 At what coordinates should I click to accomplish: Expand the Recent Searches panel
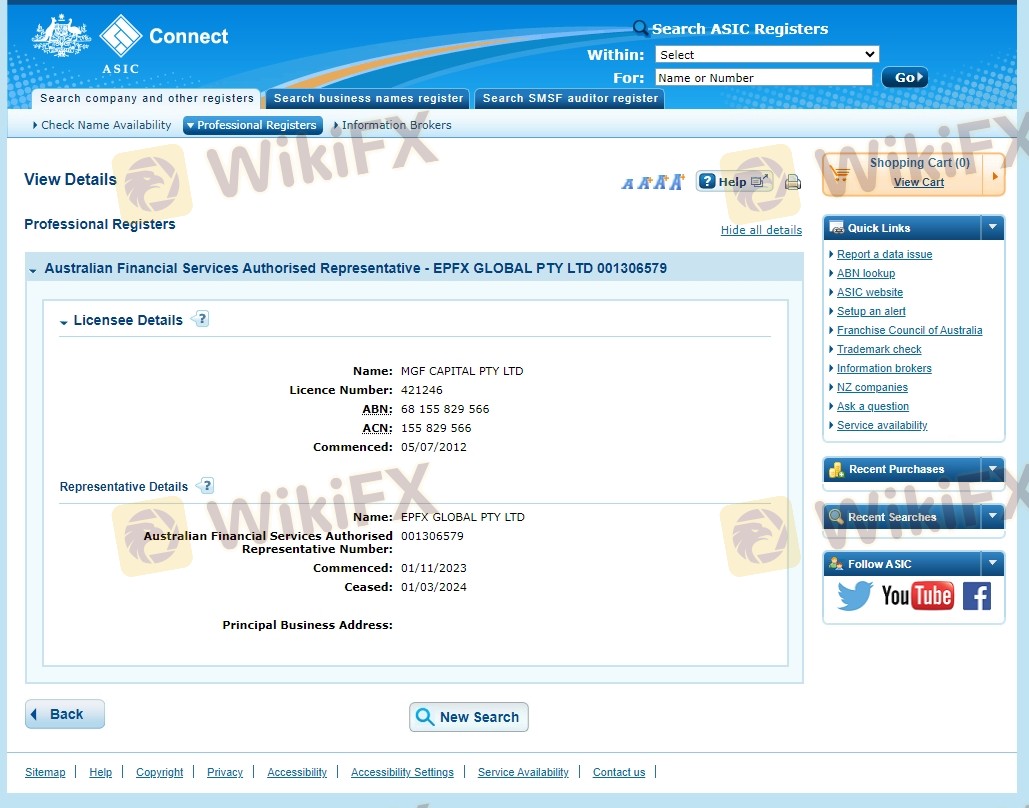click(x=992, y=516)
